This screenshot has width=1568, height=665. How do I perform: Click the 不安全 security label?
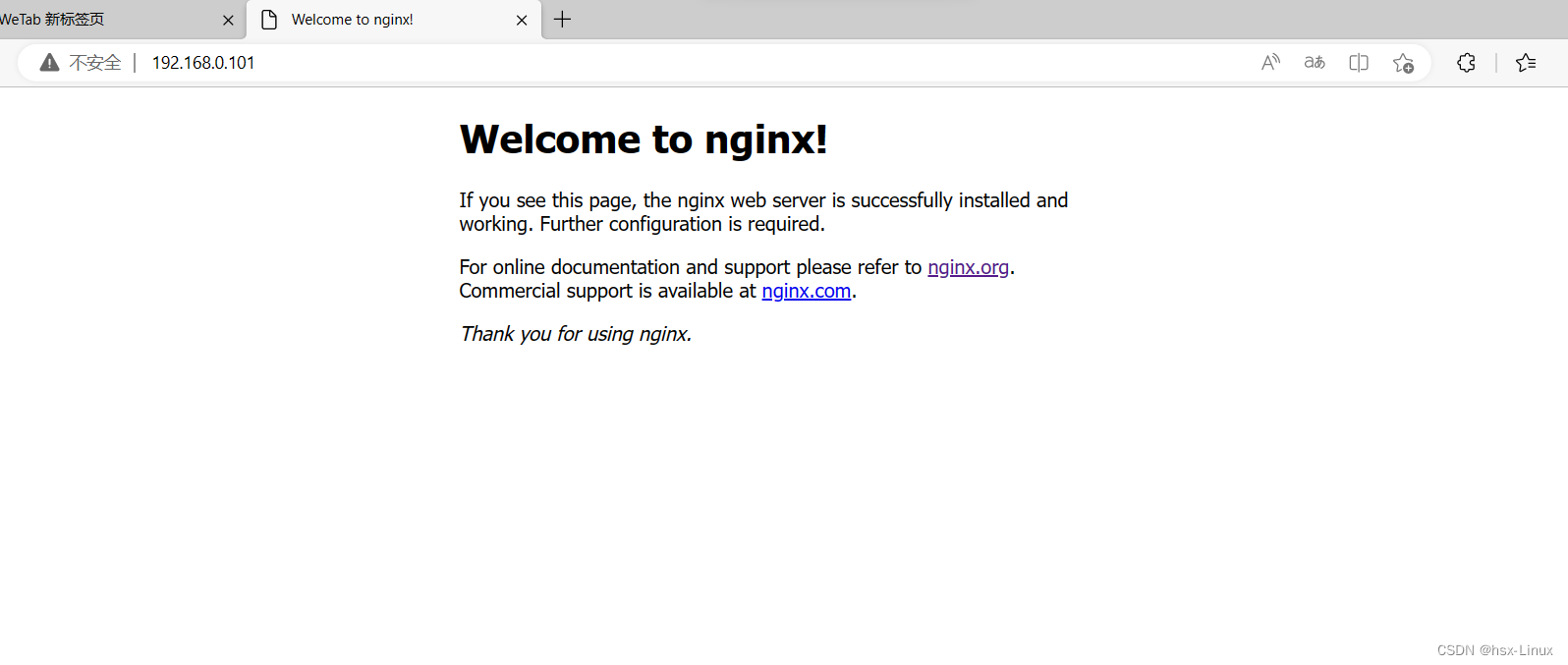[x=95, y=63]
